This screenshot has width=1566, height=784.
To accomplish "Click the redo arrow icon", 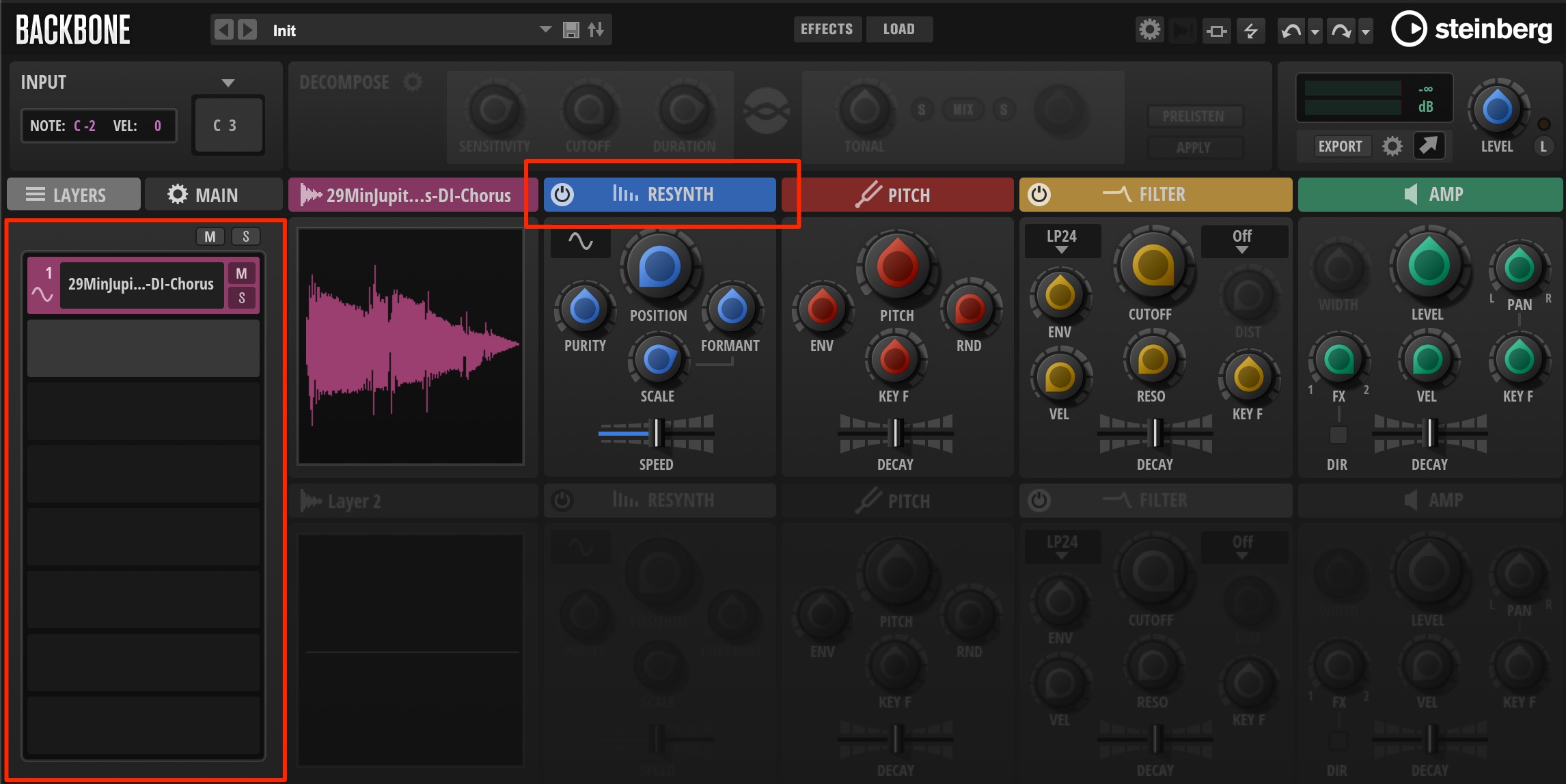I will coord(1341,31).
